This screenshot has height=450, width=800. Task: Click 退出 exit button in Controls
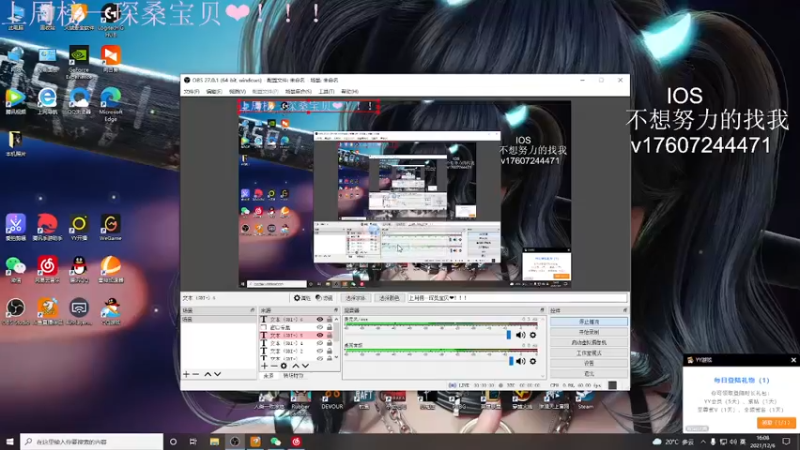click(x=589, y=373)
